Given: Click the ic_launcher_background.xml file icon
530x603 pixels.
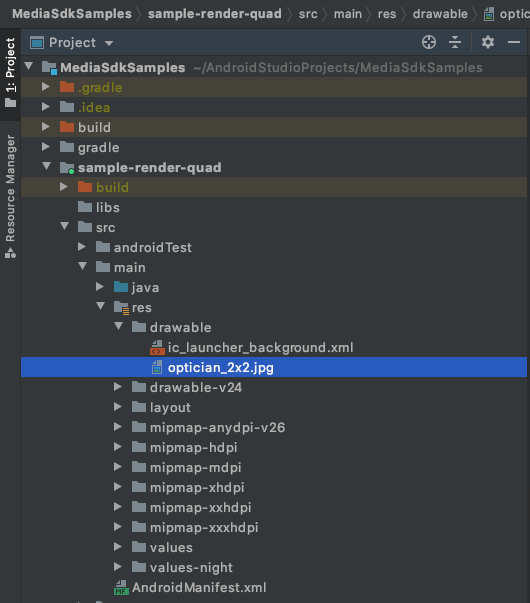Looking at the screenshot, I should click(157, 347).
